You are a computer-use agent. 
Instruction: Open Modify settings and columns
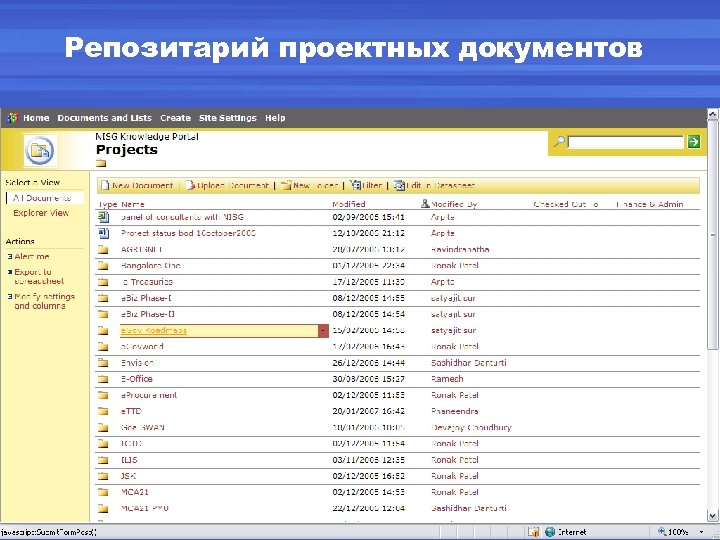(45, 301)
